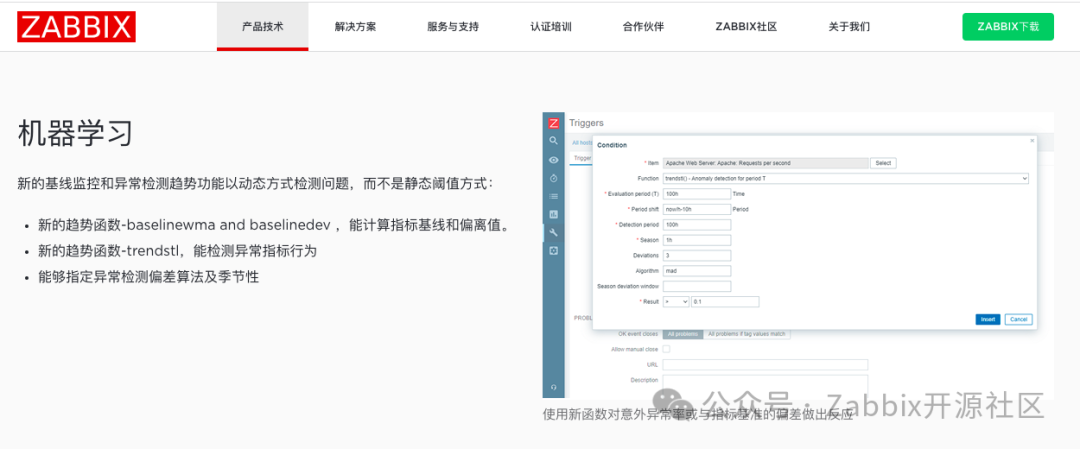Click the Triggers page title
Image resolution: width=1080 pixels, height=449 pixels.
586,123
